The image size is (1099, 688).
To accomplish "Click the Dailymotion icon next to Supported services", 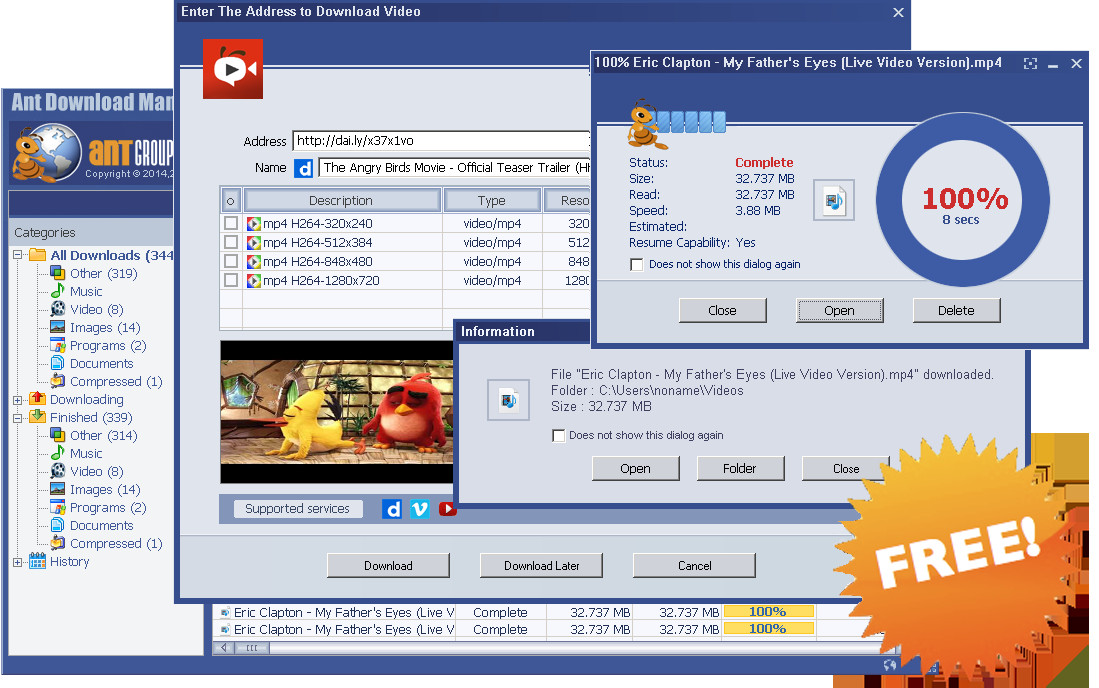I will [392, 509].
